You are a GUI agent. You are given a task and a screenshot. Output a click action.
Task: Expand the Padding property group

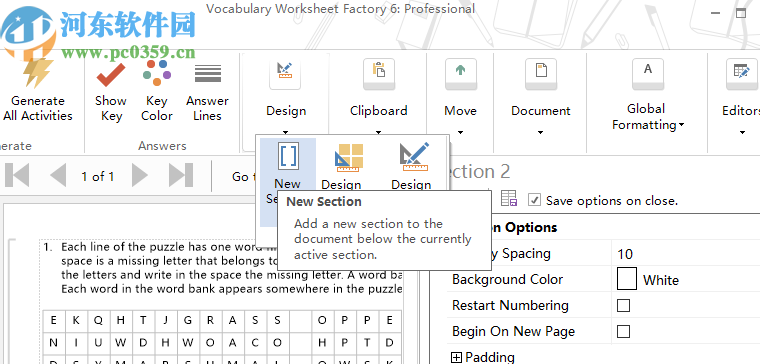click(456, 358)
